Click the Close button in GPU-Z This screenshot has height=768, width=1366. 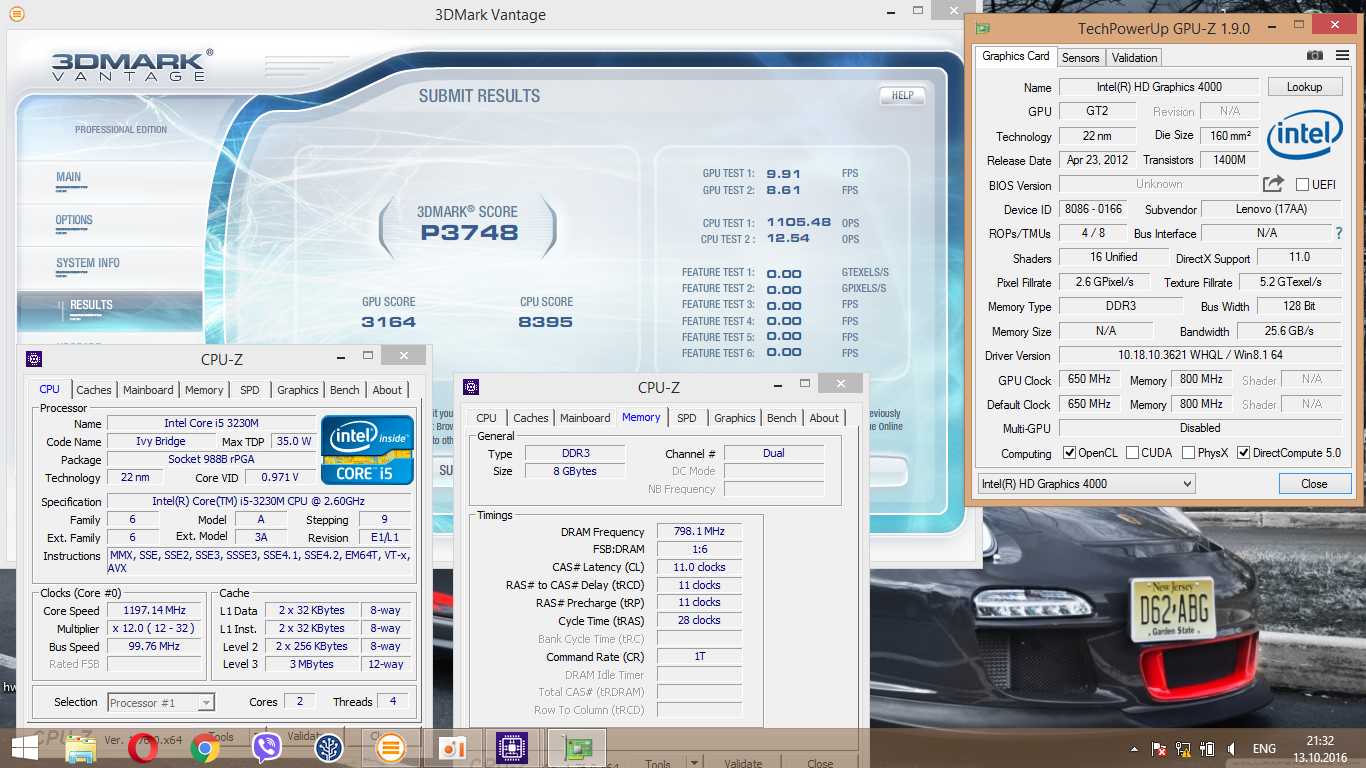[1314, 484]
